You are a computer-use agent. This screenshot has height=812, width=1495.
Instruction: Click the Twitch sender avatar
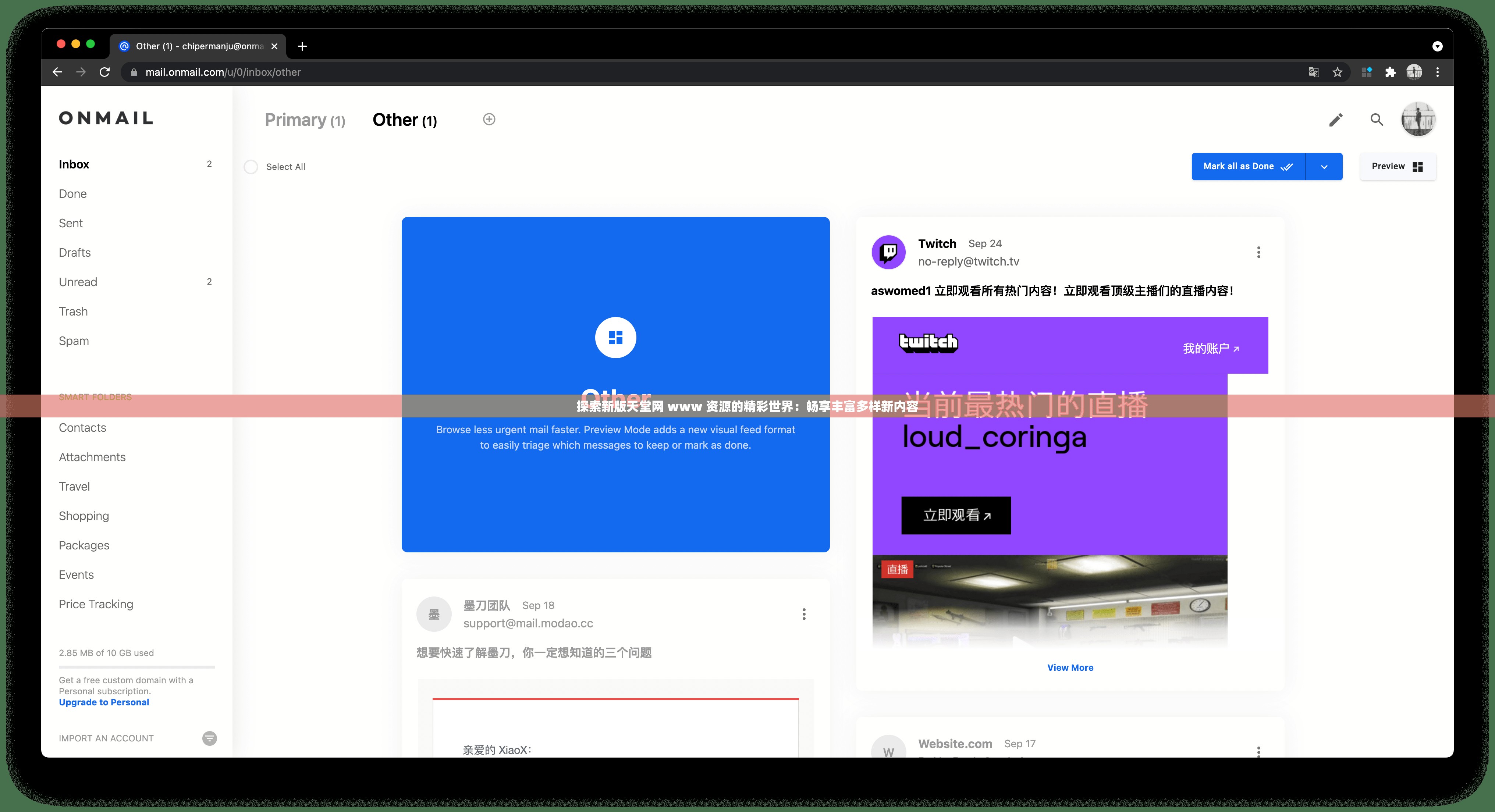tap(888, 252)
